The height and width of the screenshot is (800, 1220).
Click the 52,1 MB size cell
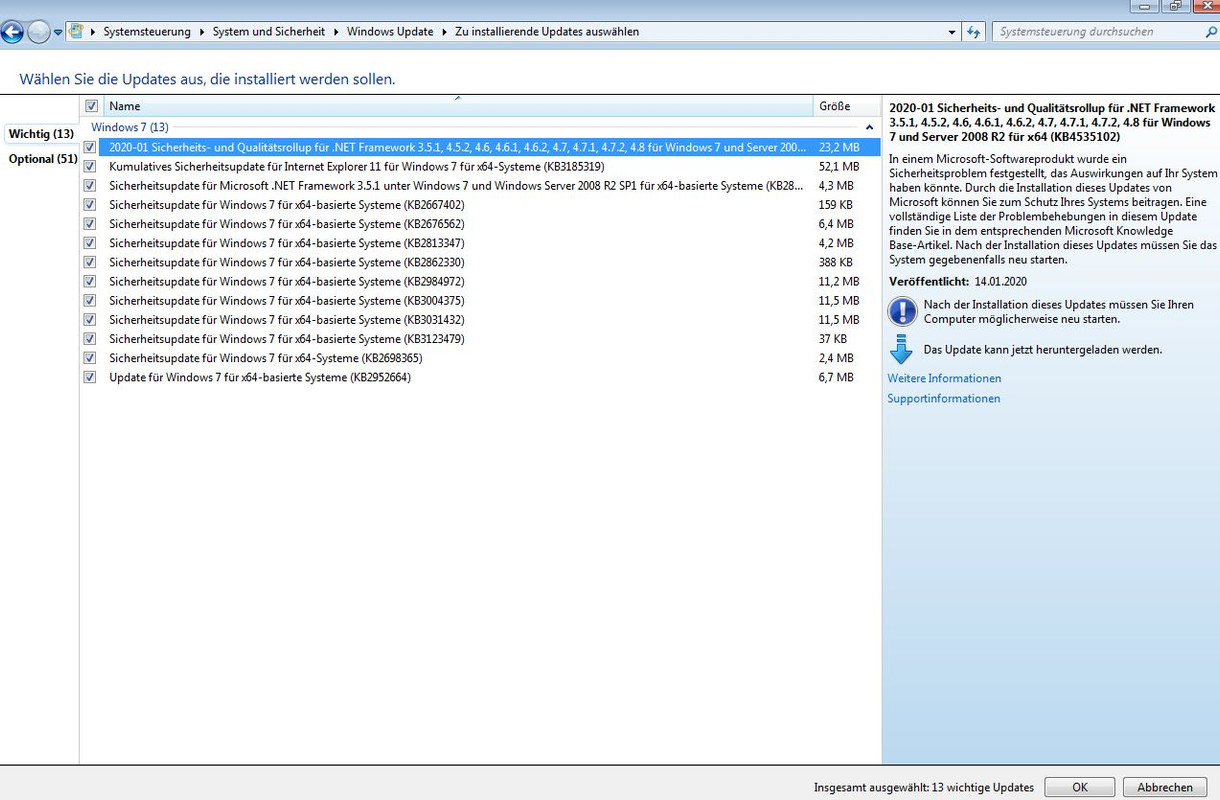[x=839, y=167]
